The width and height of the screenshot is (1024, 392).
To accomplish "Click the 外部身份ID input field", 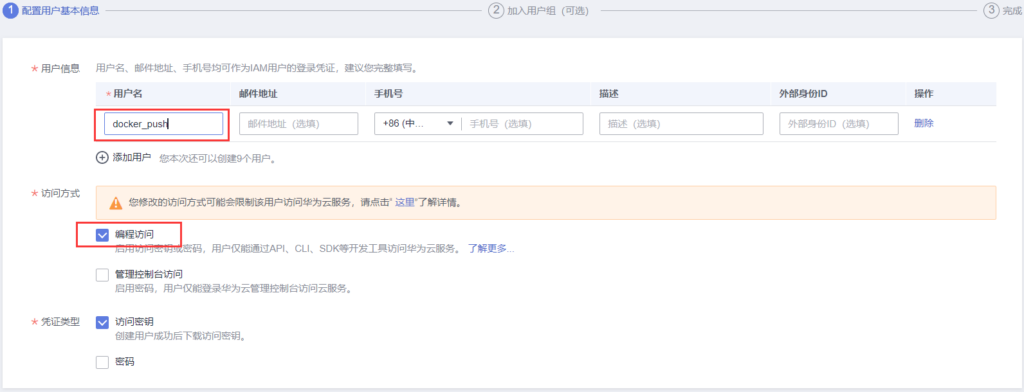I will 839,123.
